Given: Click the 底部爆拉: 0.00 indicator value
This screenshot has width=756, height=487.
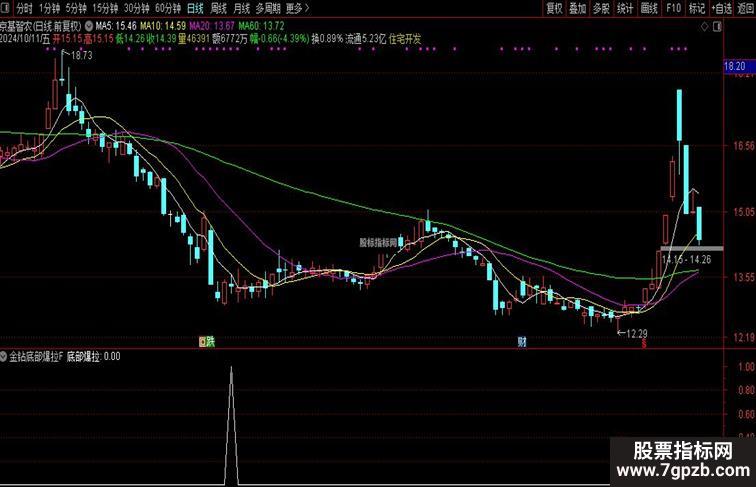Looking at the screenshot, I should coord(94,357).
